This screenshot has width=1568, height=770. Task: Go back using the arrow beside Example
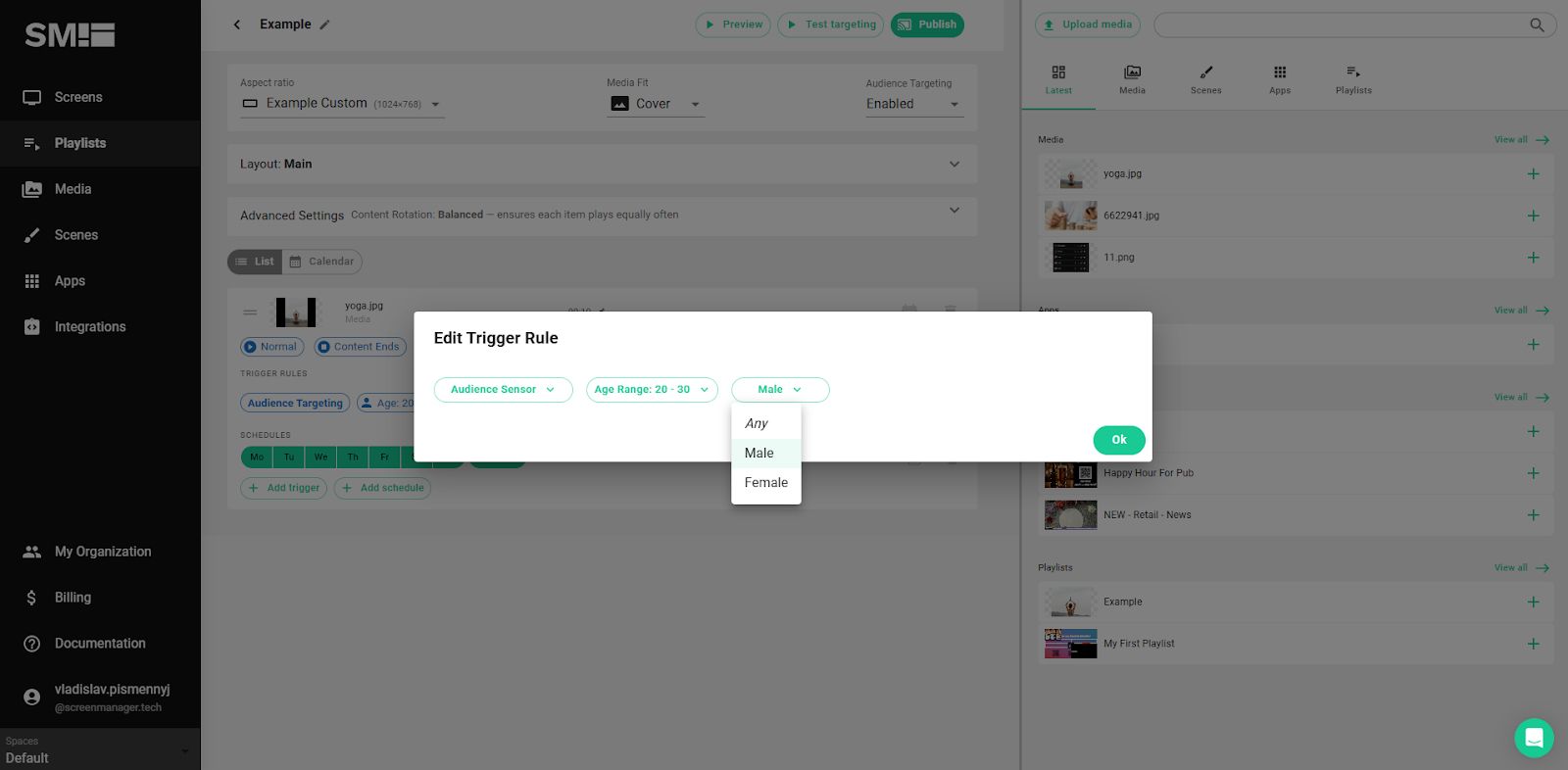pyautogui.click(x=237, y=24)
